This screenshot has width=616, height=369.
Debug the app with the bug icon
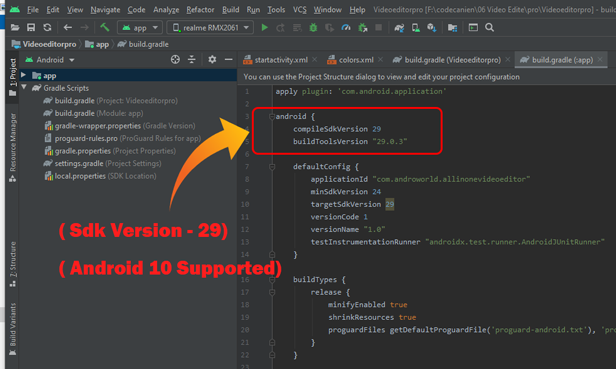coord(313,28)
